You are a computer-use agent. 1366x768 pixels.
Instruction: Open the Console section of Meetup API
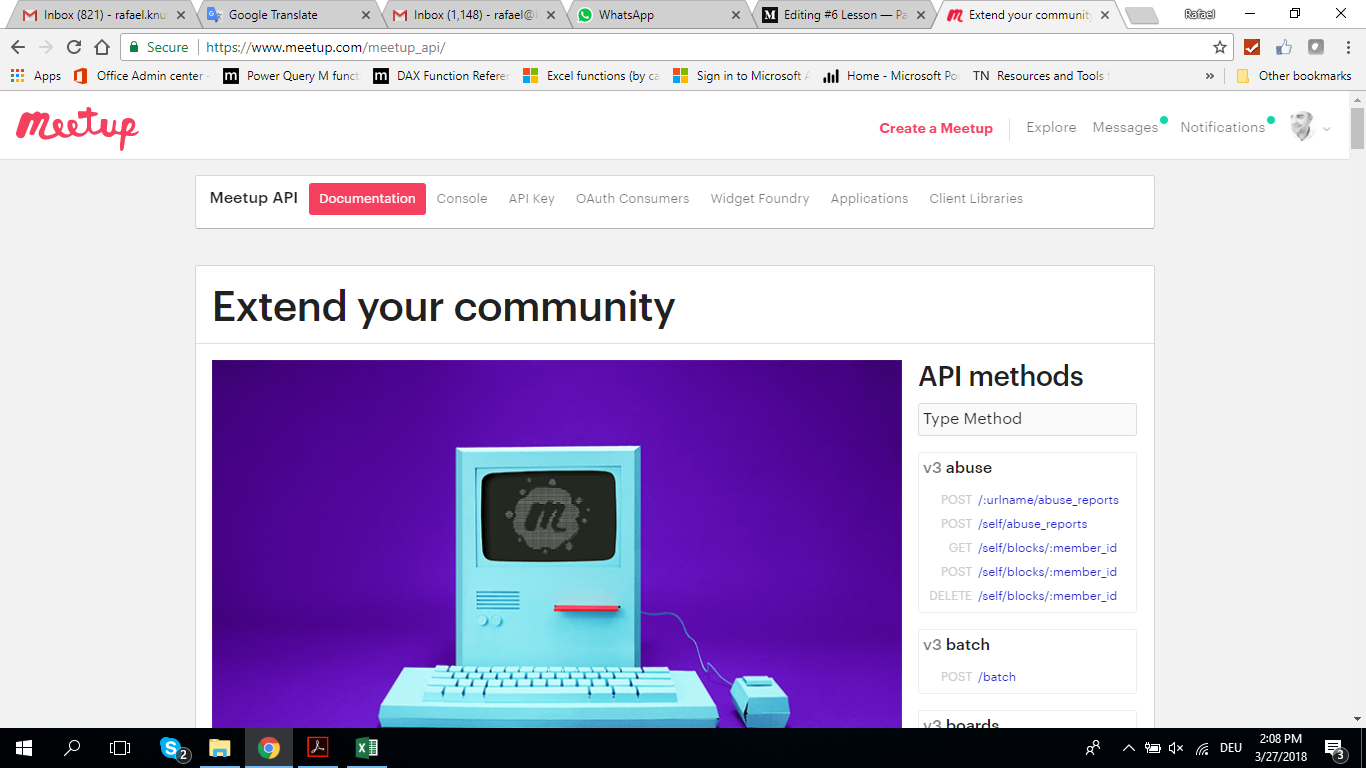pos(462,199)
